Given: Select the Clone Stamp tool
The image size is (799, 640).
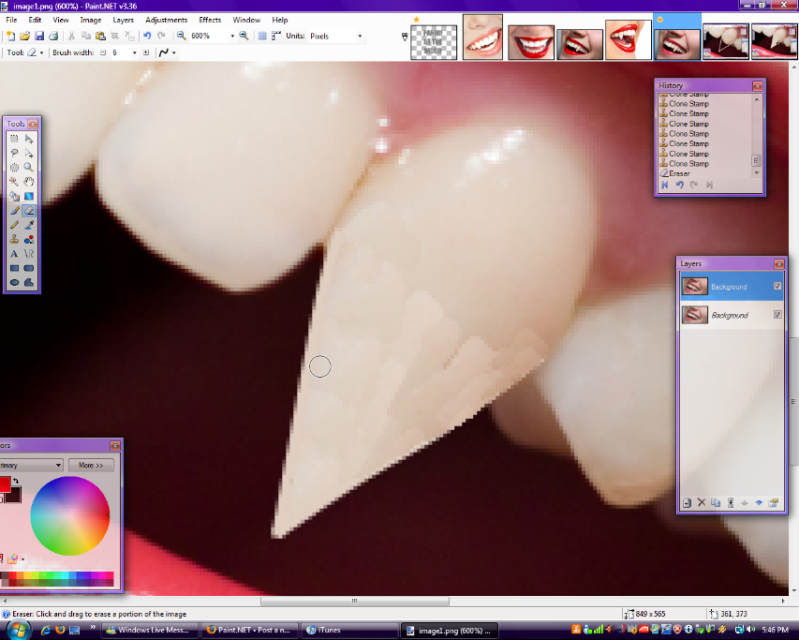Looking at the screenshot, I should point(14,239).
